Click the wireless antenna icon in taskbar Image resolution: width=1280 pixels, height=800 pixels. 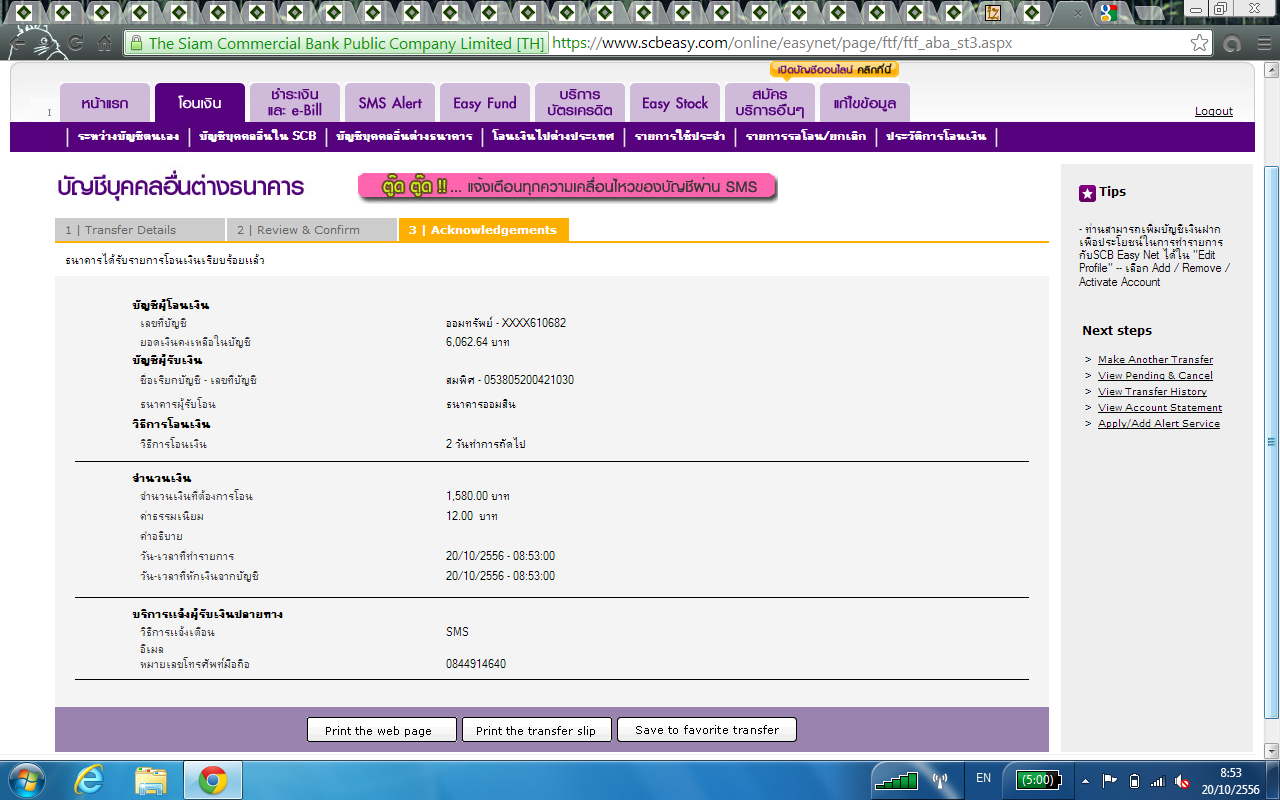tap(940, 779)
